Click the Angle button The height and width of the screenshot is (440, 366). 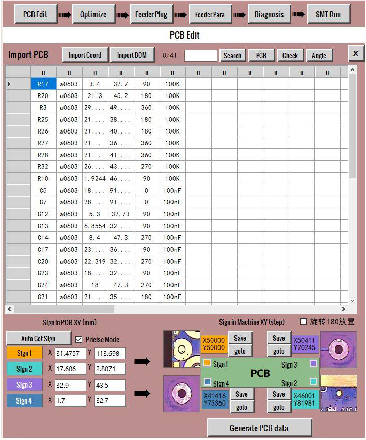[x=319, y=55]
